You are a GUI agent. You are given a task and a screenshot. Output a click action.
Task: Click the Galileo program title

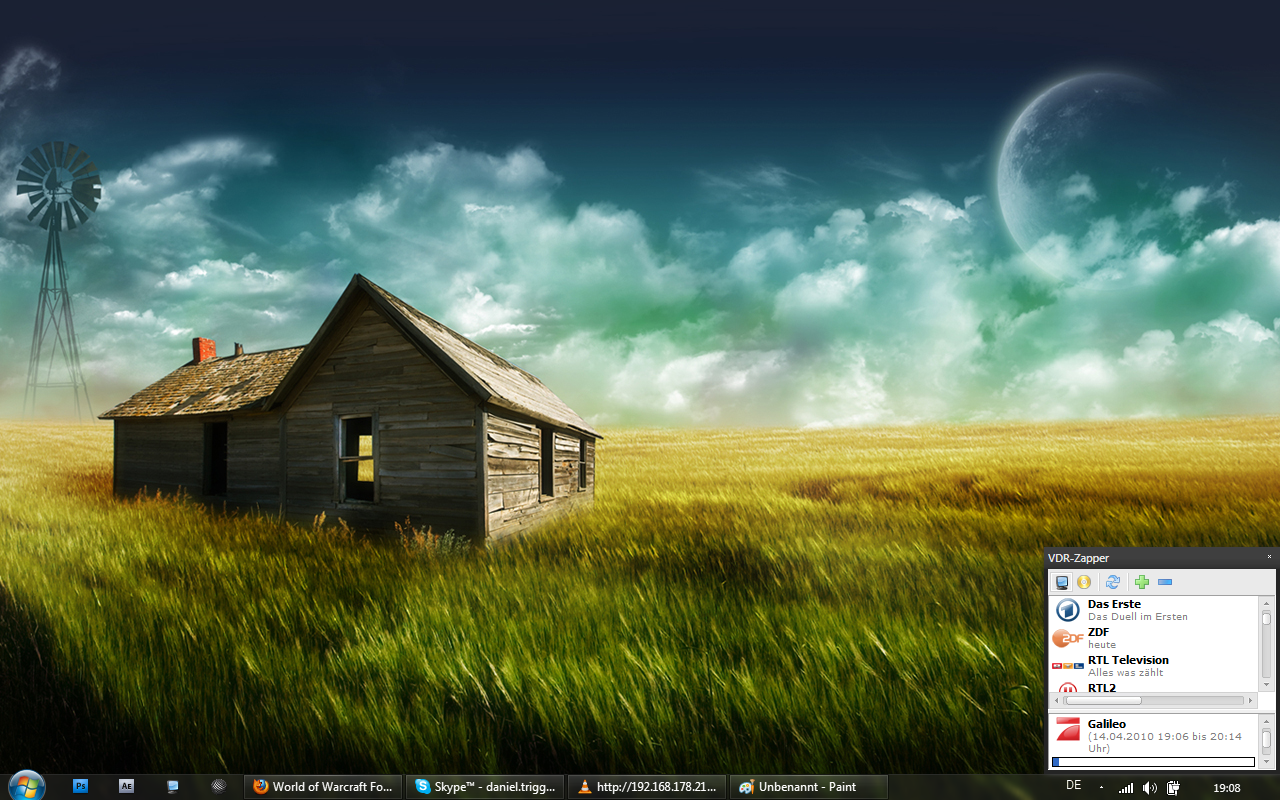coord(1107,724)
